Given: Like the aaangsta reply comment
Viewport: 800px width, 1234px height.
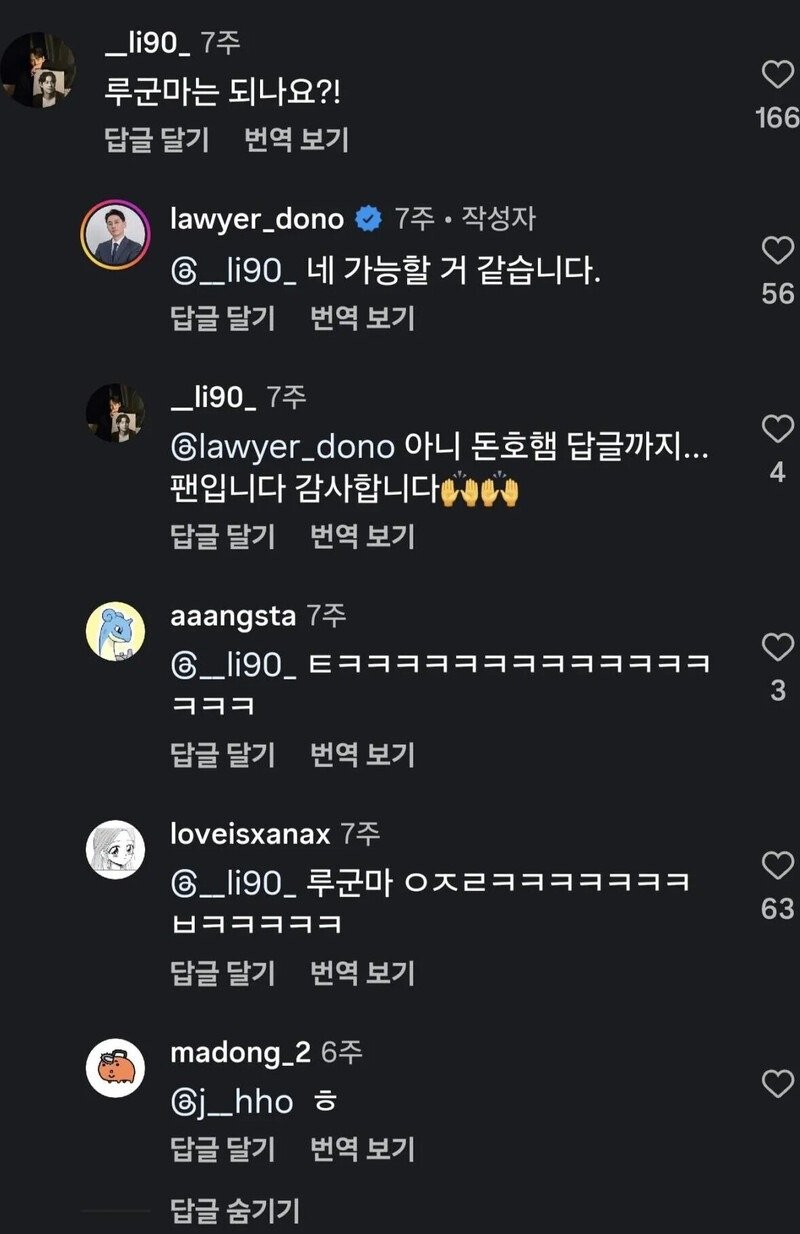Looking at the screenshot, I should pyautogui.click(x=777, y=648).
